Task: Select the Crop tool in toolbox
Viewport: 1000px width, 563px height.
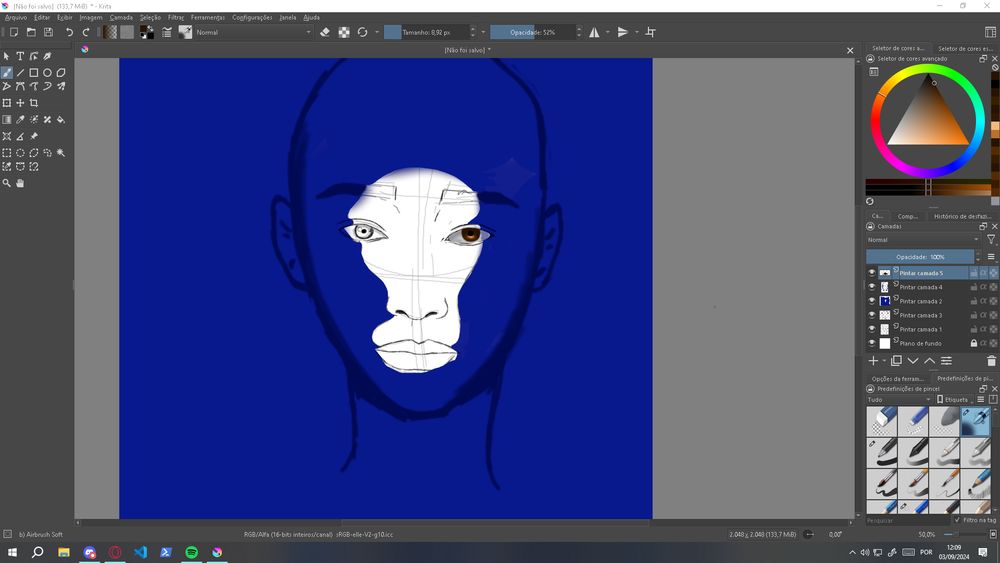Action: [34, 103]
